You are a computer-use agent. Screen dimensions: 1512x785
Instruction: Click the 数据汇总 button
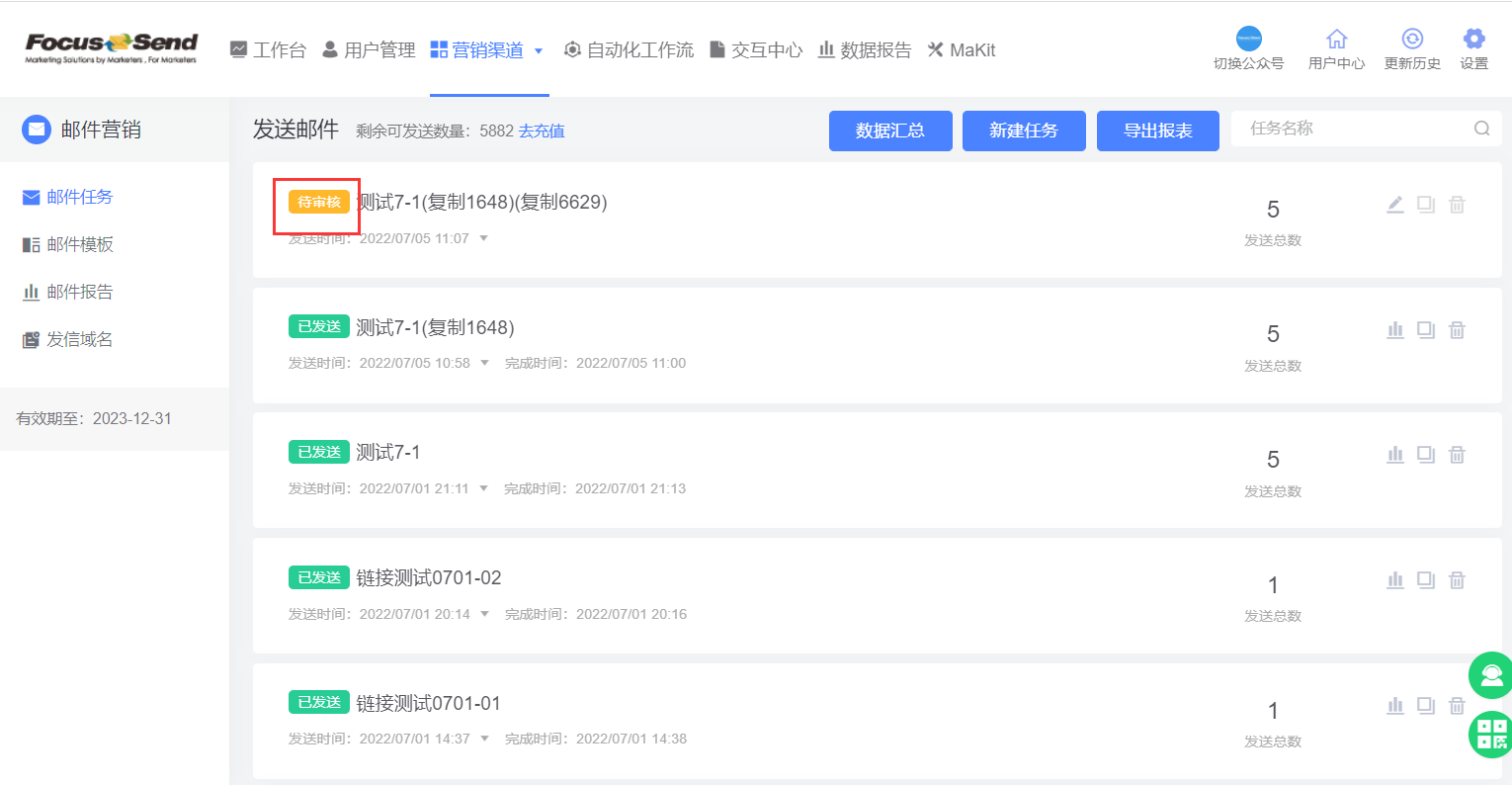tap(890, 131)
